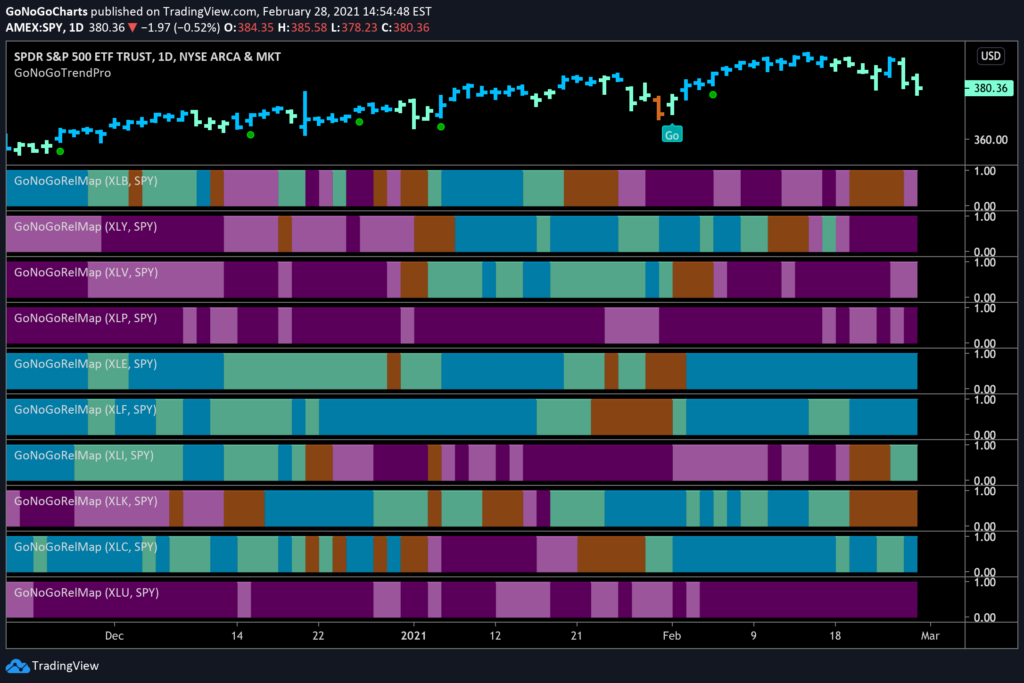This screenshot has height=683, width=1024.
Task: Select the GoNoGoRelMap (XLY, SPY) label
Action: pyautogui.click(x=86, y=227)
